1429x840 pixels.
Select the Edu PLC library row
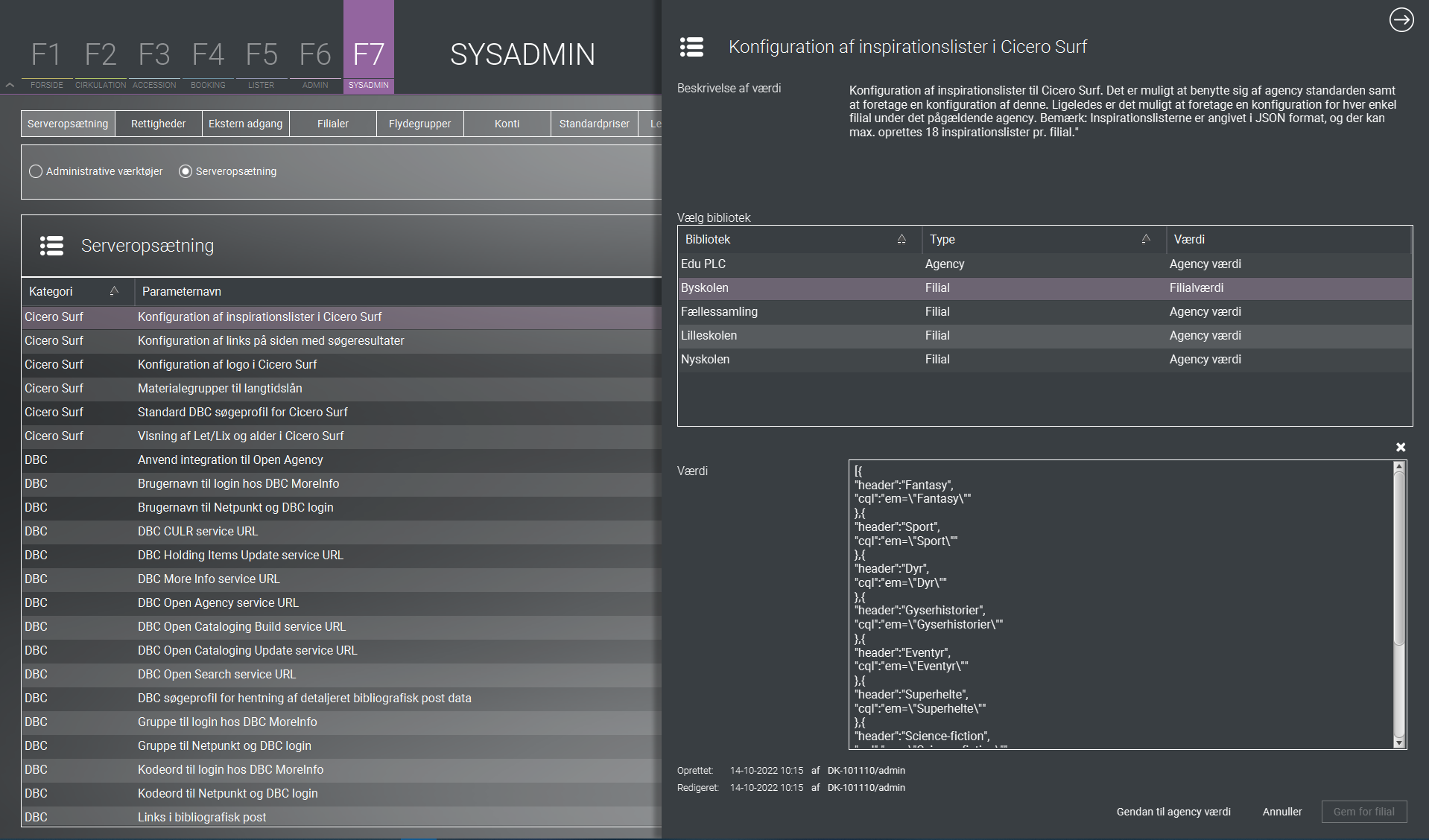coord(1045,264)
